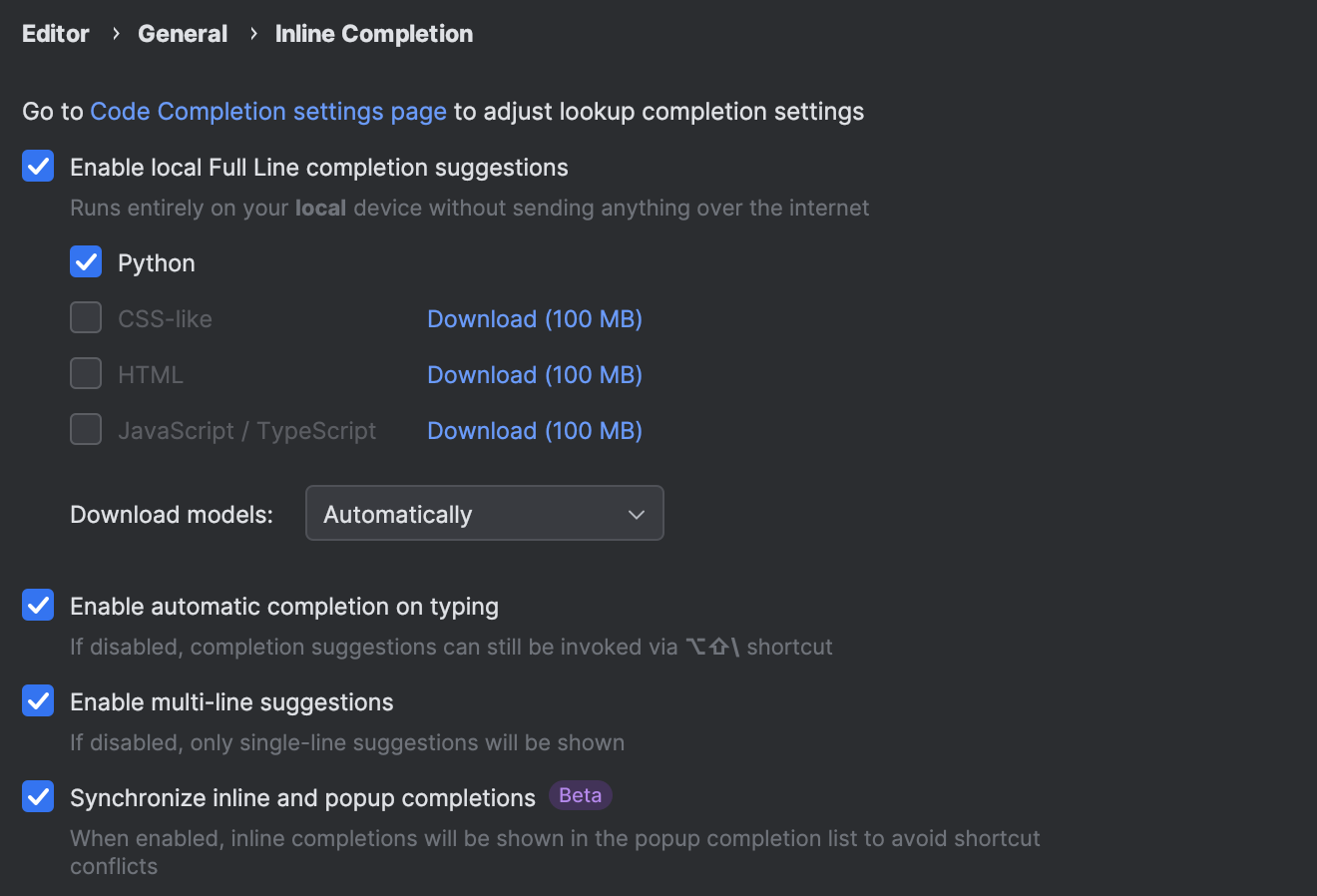Viewport: 1317px width, 896px height.
Task: Click the Beta badge label
Action: tap(580, 795)
